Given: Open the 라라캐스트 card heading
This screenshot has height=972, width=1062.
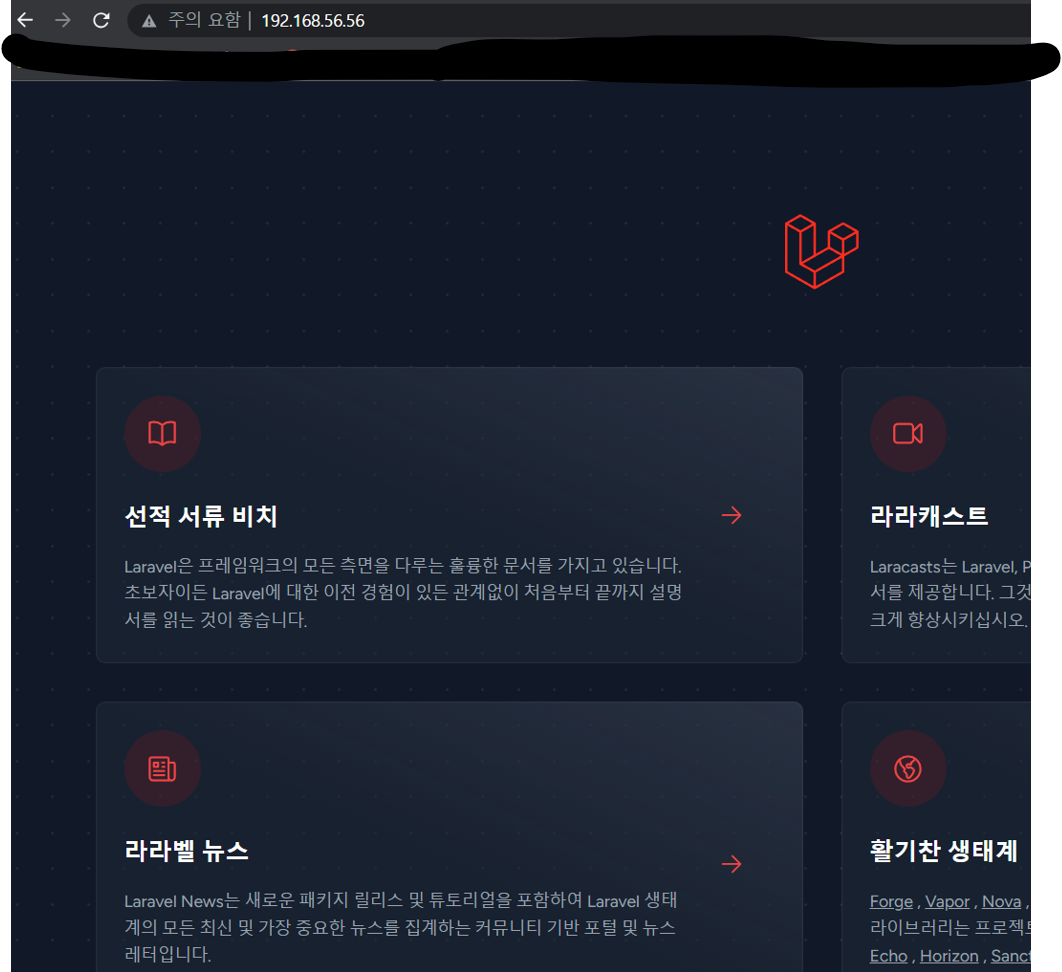Looking at the screenshot, I should [x=929, y=516].
